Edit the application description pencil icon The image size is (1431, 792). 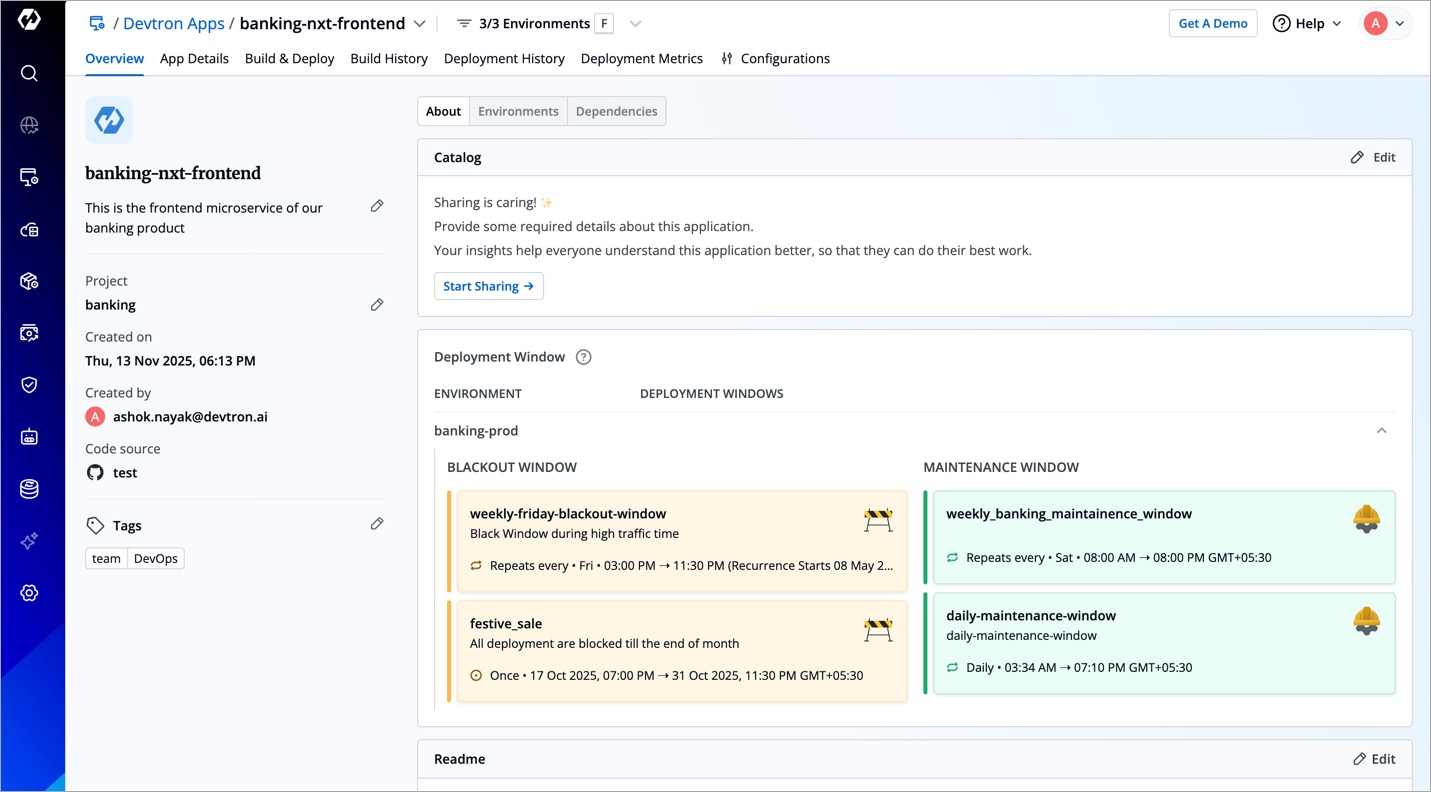(377, 206)
